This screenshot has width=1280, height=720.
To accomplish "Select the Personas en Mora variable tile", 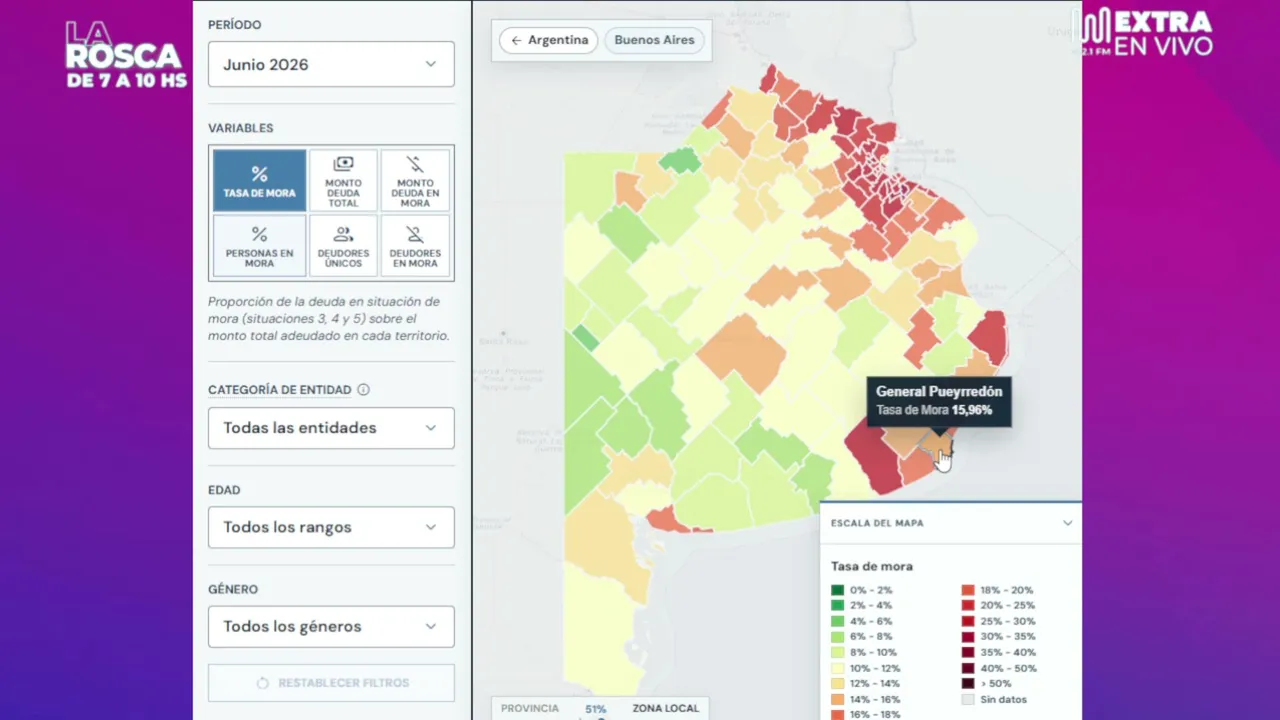I will pyautogui.click(x=259, y=246).
